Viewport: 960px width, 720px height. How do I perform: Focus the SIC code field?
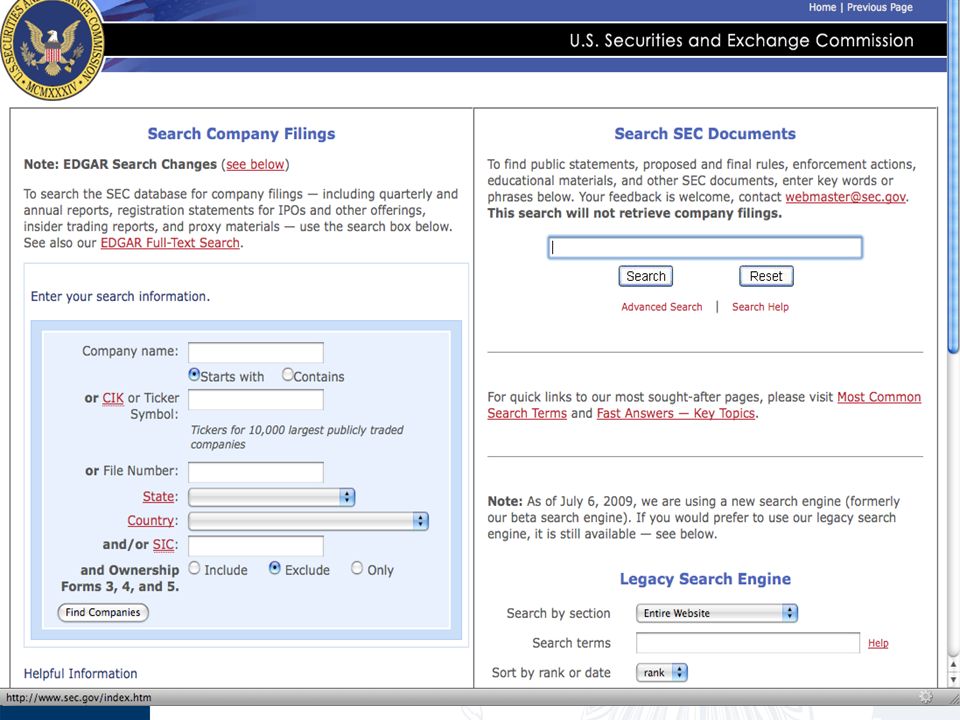point(256,546)
